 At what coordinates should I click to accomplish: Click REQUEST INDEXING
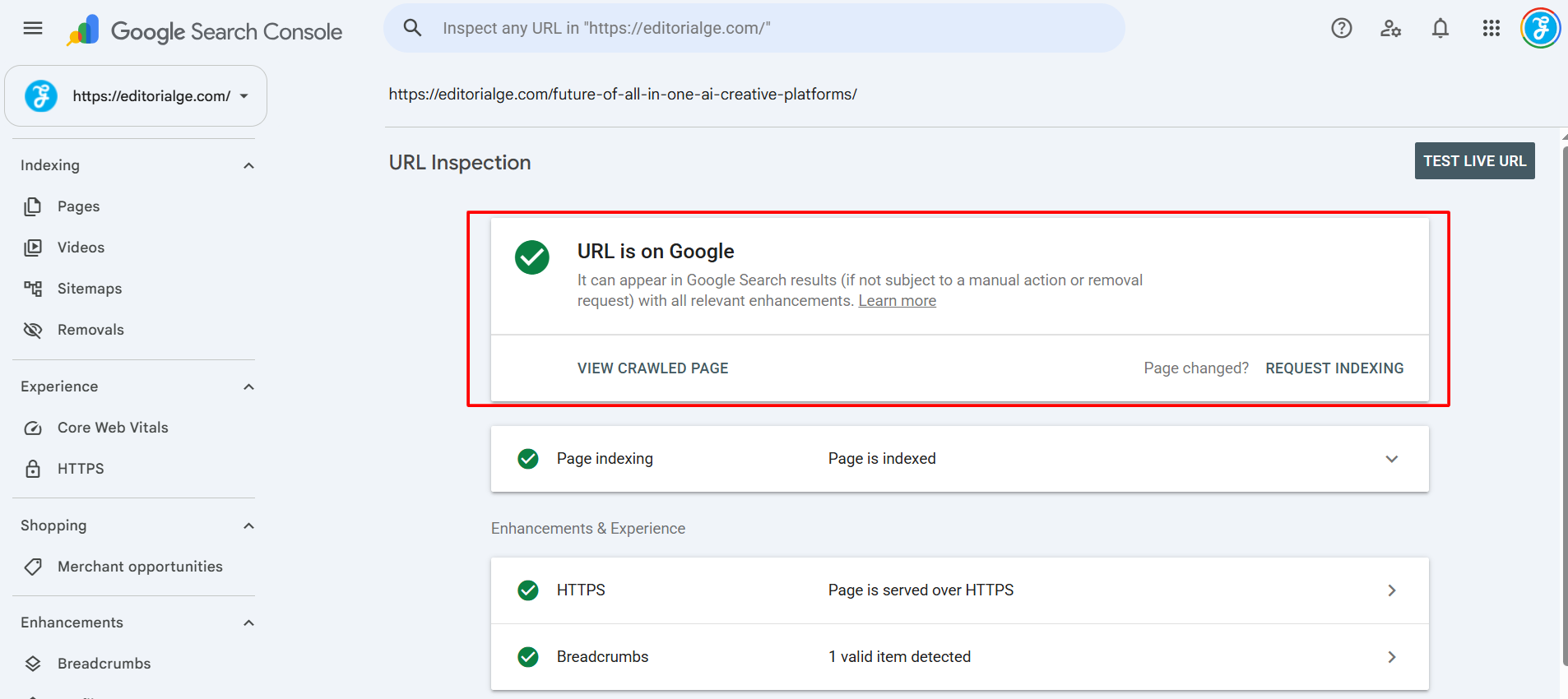pos(1334,368)
